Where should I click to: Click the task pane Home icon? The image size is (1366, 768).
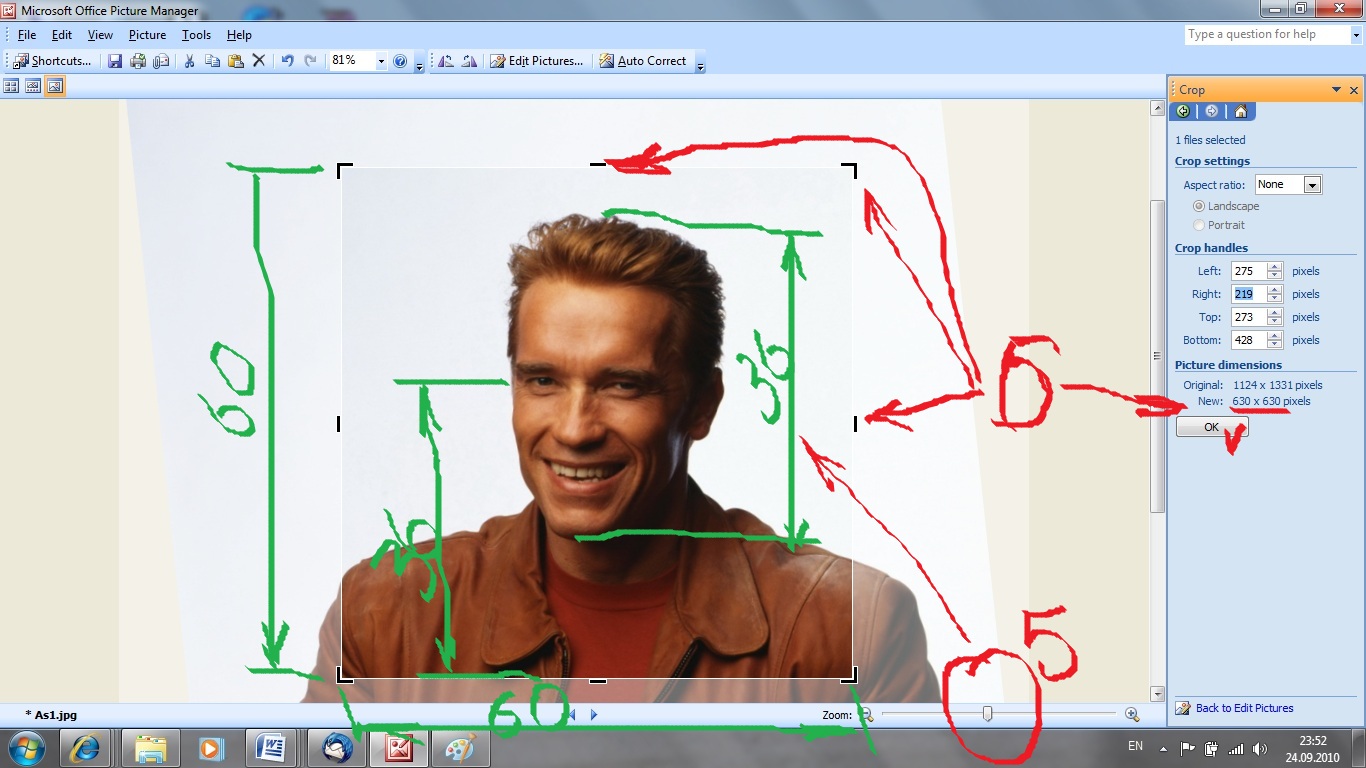(1240, 111)
